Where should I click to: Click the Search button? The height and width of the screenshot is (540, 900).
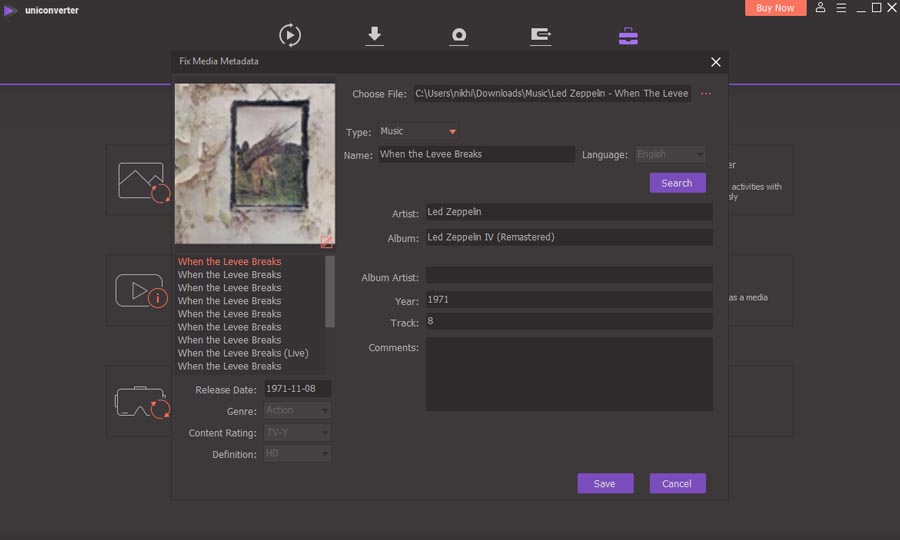(677, 183)
